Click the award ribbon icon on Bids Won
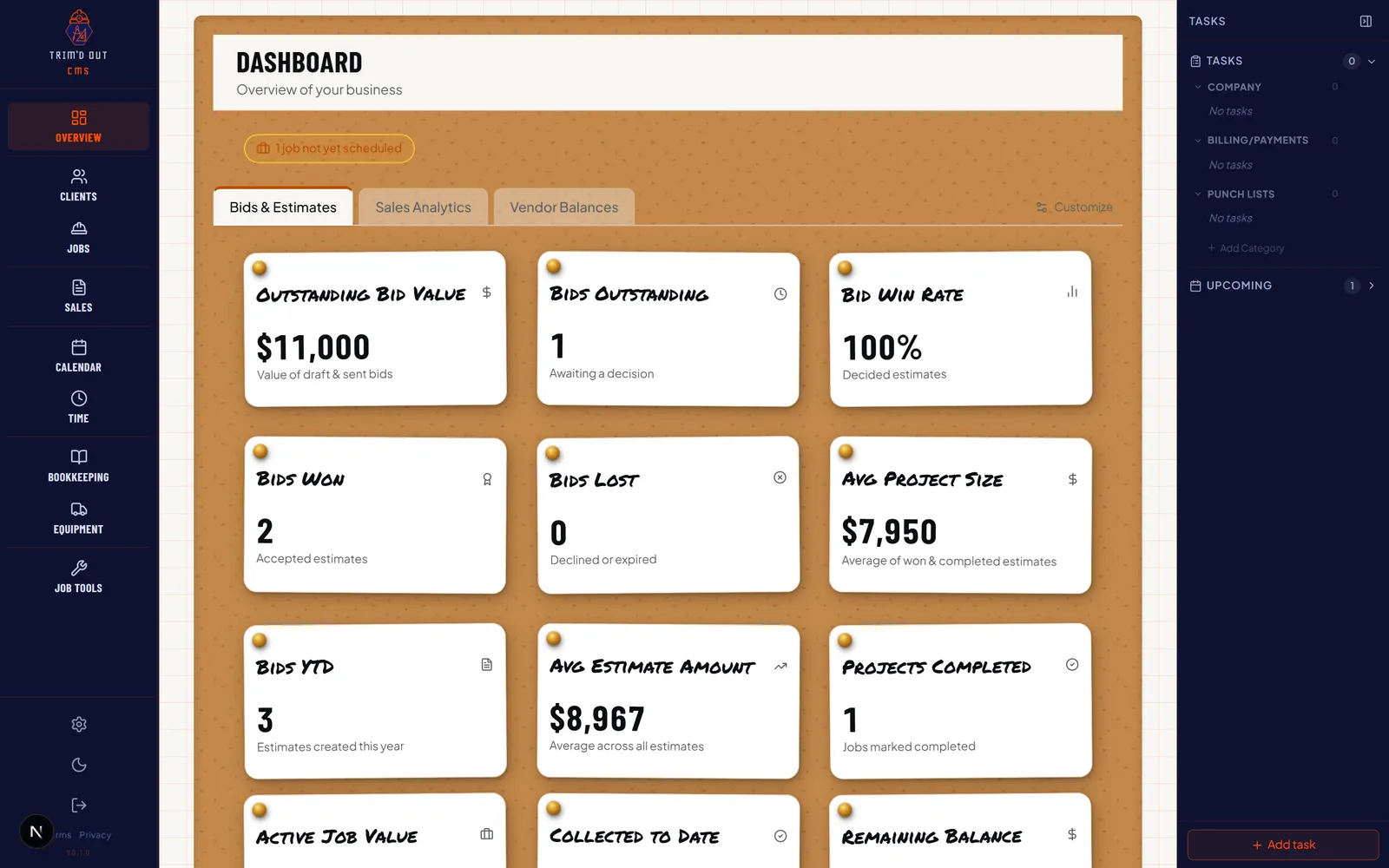This screenshot has width=1389, height=868. click(487, 479)
